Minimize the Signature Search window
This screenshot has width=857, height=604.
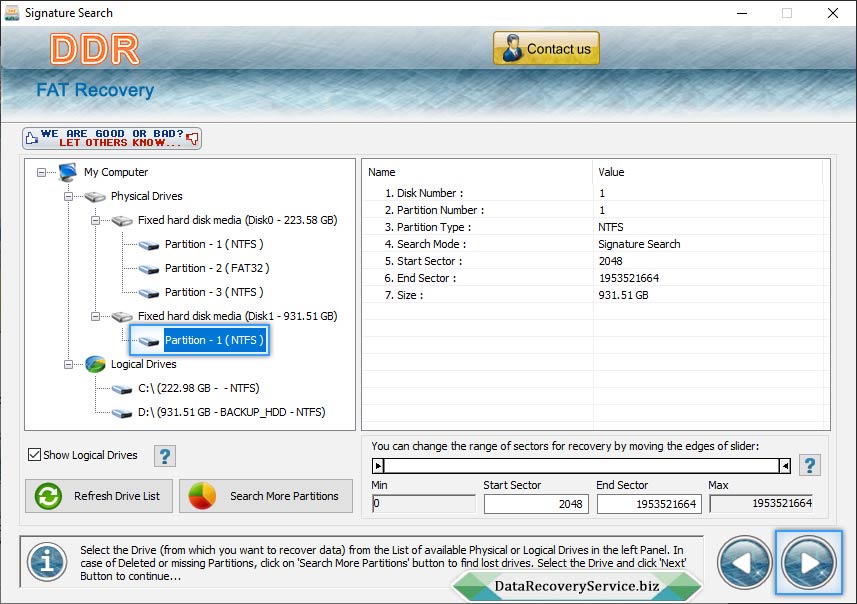click(742, 13)
